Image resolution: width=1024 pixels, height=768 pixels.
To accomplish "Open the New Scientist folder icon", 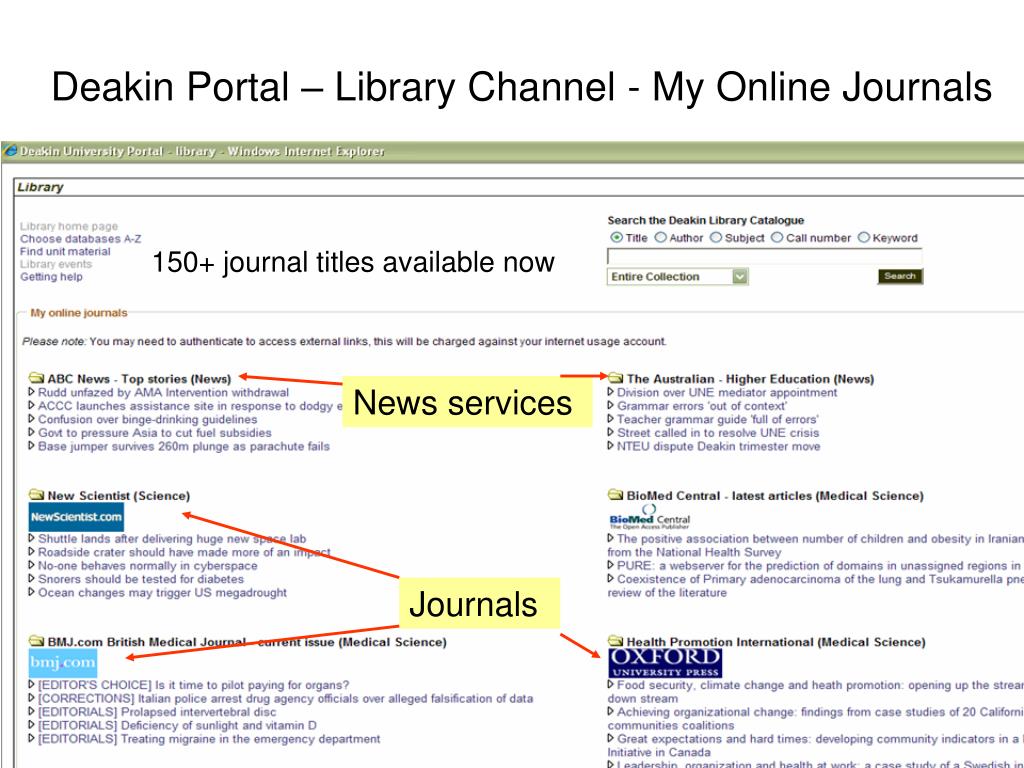I will tap(36, 495).
